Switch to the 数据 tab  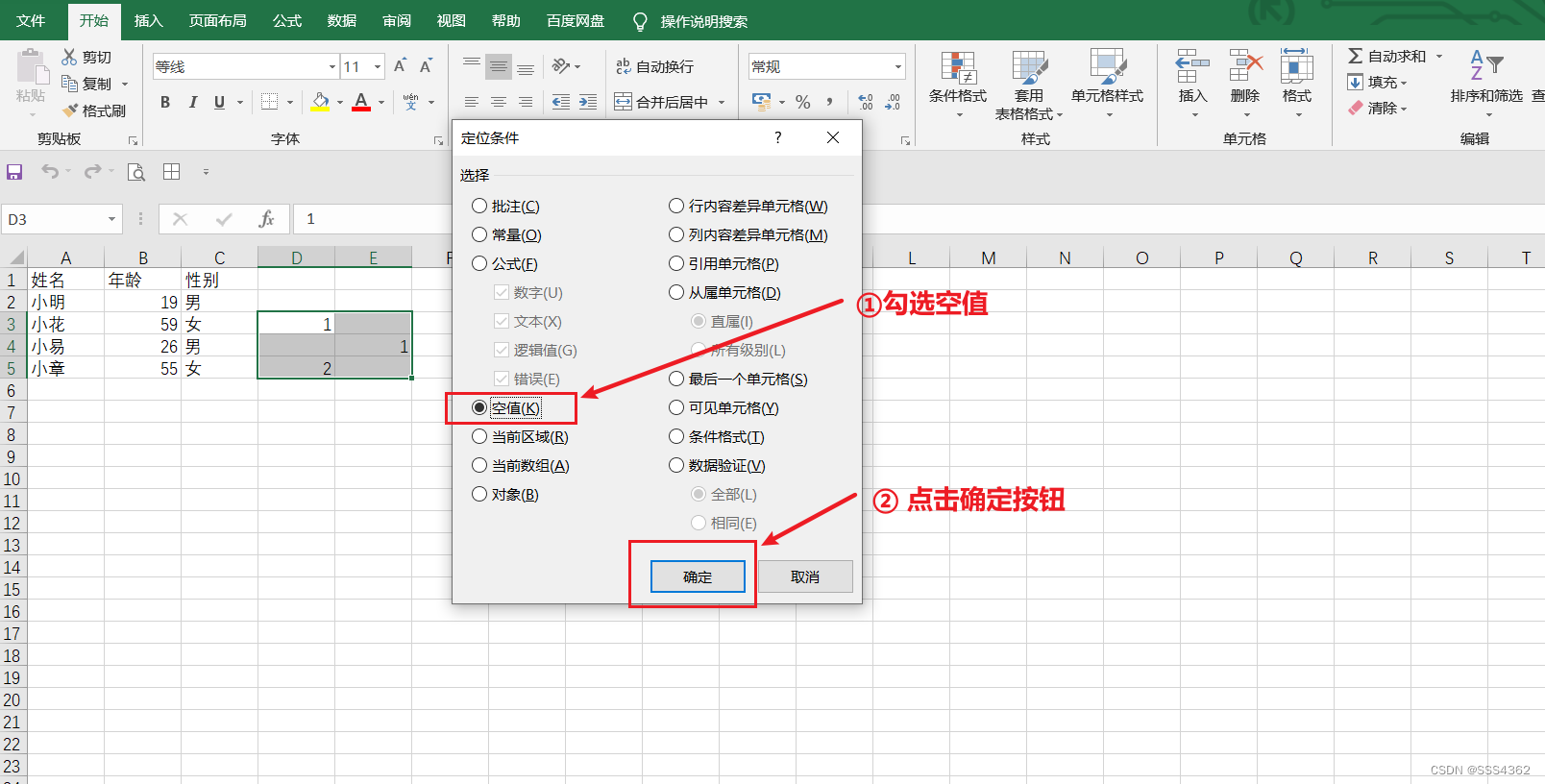click(x=342, y=20)
